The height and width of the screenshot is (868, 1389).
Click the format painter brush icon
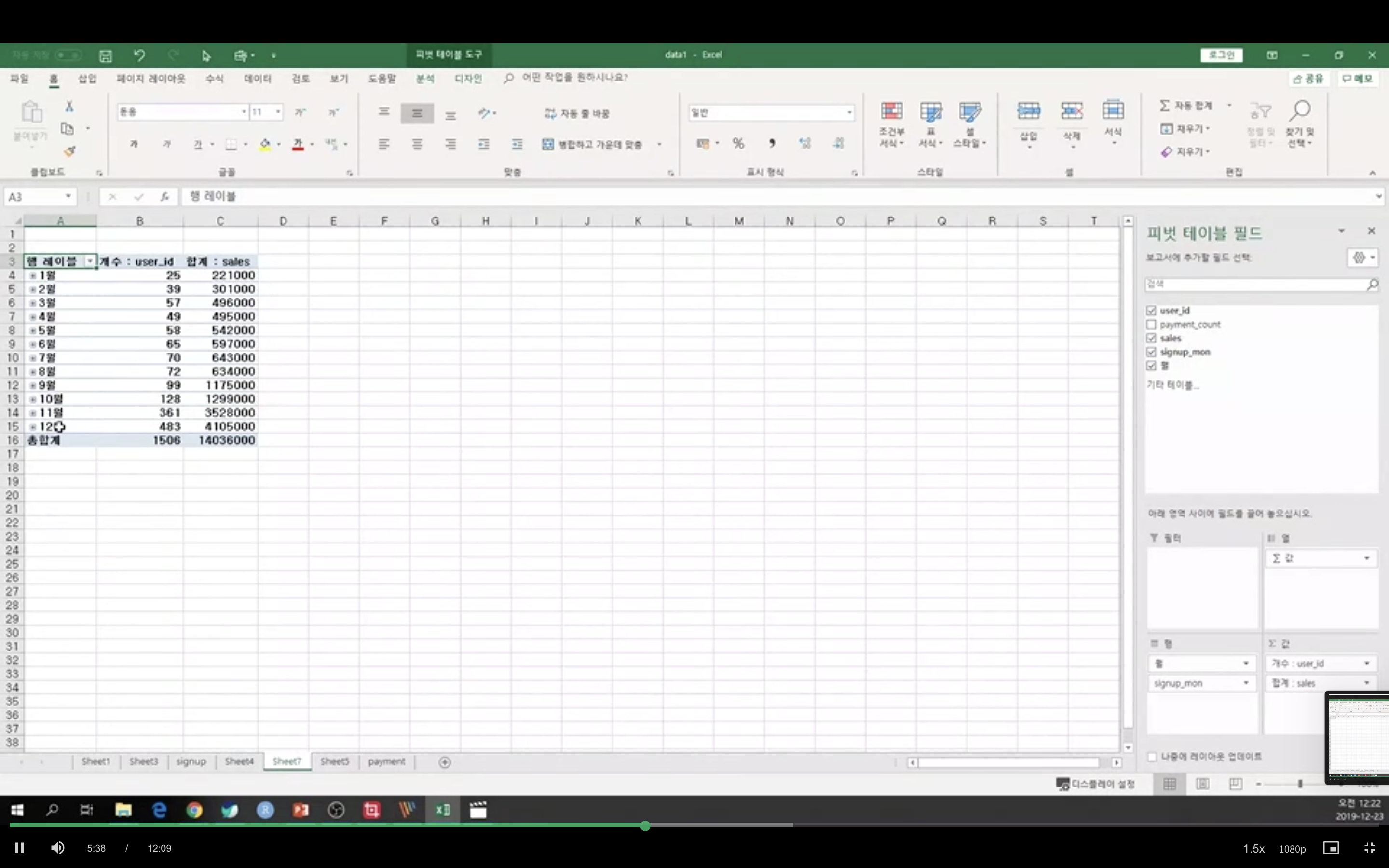(69, 151)
